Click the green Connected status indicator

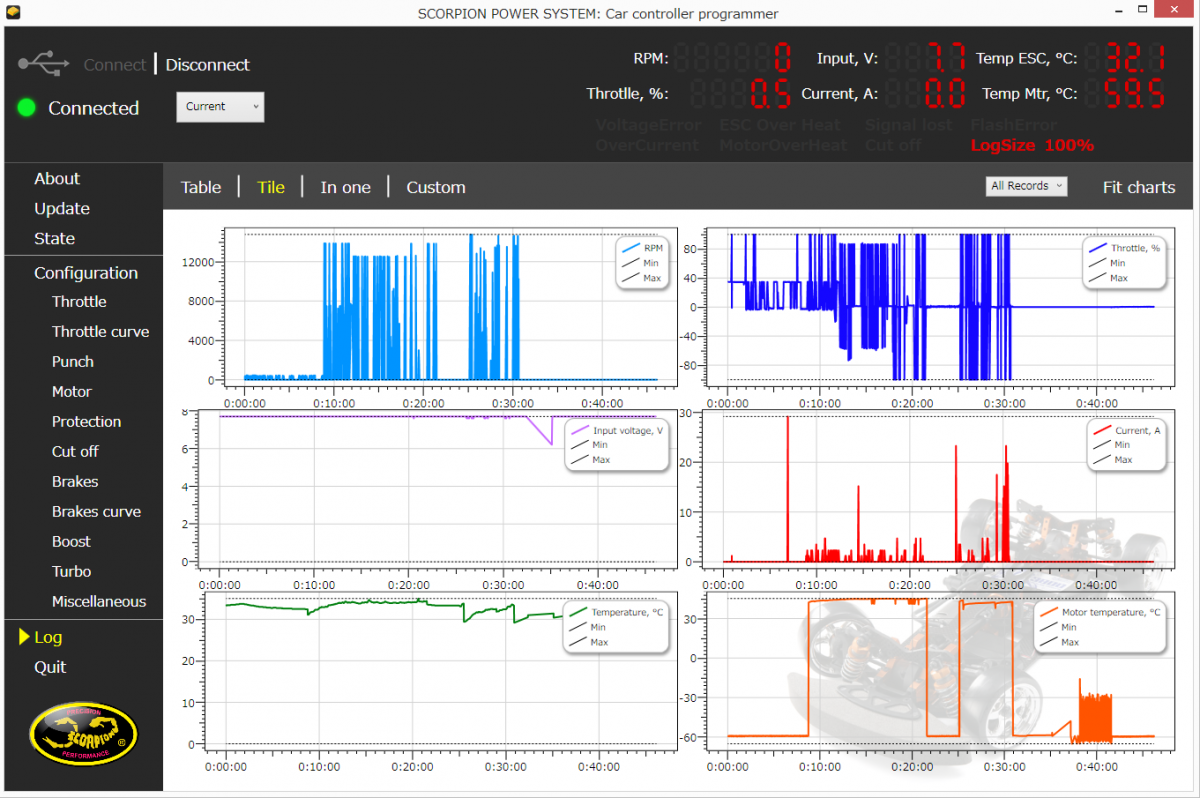coord(26,108)
